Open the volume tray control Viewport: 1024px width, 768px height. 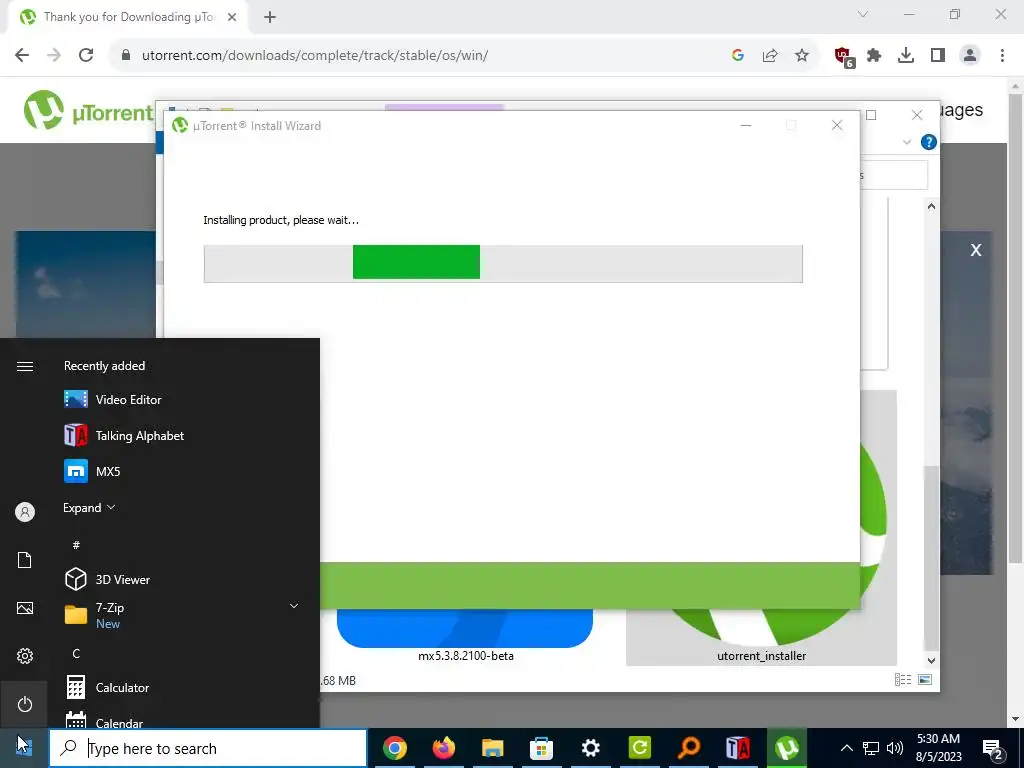point(895,748)
